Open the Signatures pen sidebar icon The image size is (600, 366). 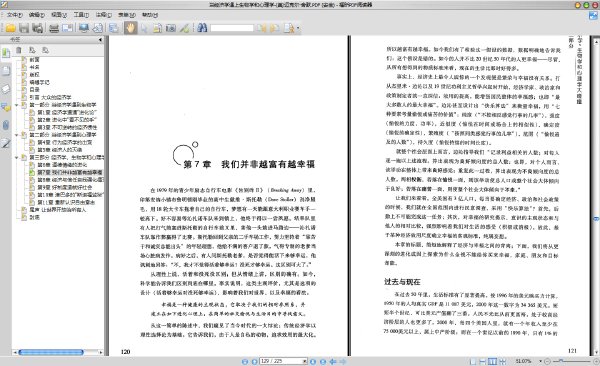6,143
